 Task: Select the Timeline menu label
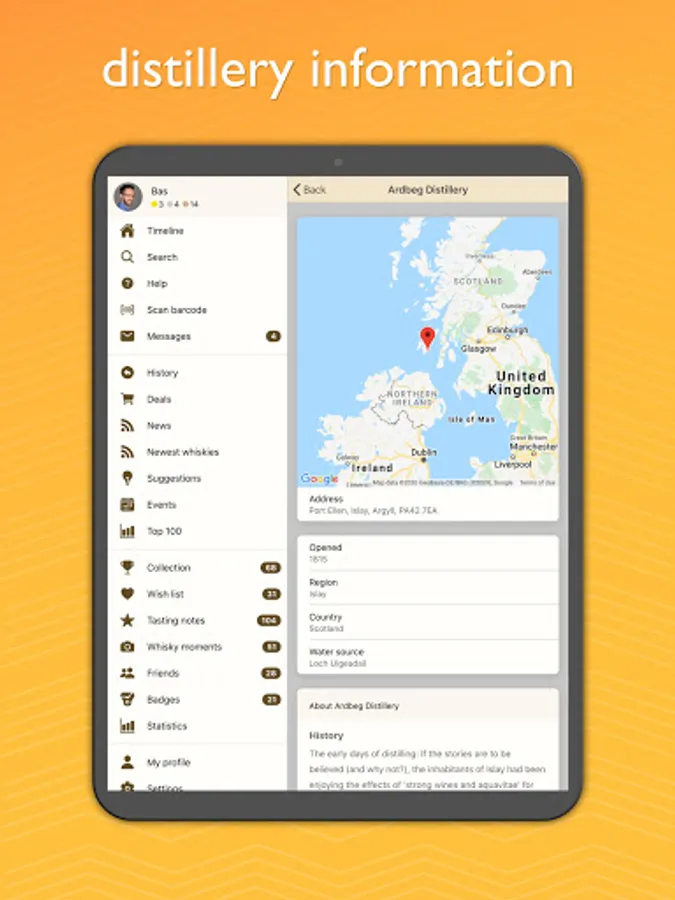coord(165,231)
